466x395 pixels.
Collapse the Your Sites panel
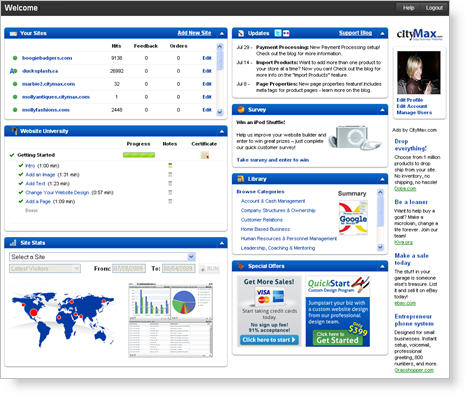(222, 33)
